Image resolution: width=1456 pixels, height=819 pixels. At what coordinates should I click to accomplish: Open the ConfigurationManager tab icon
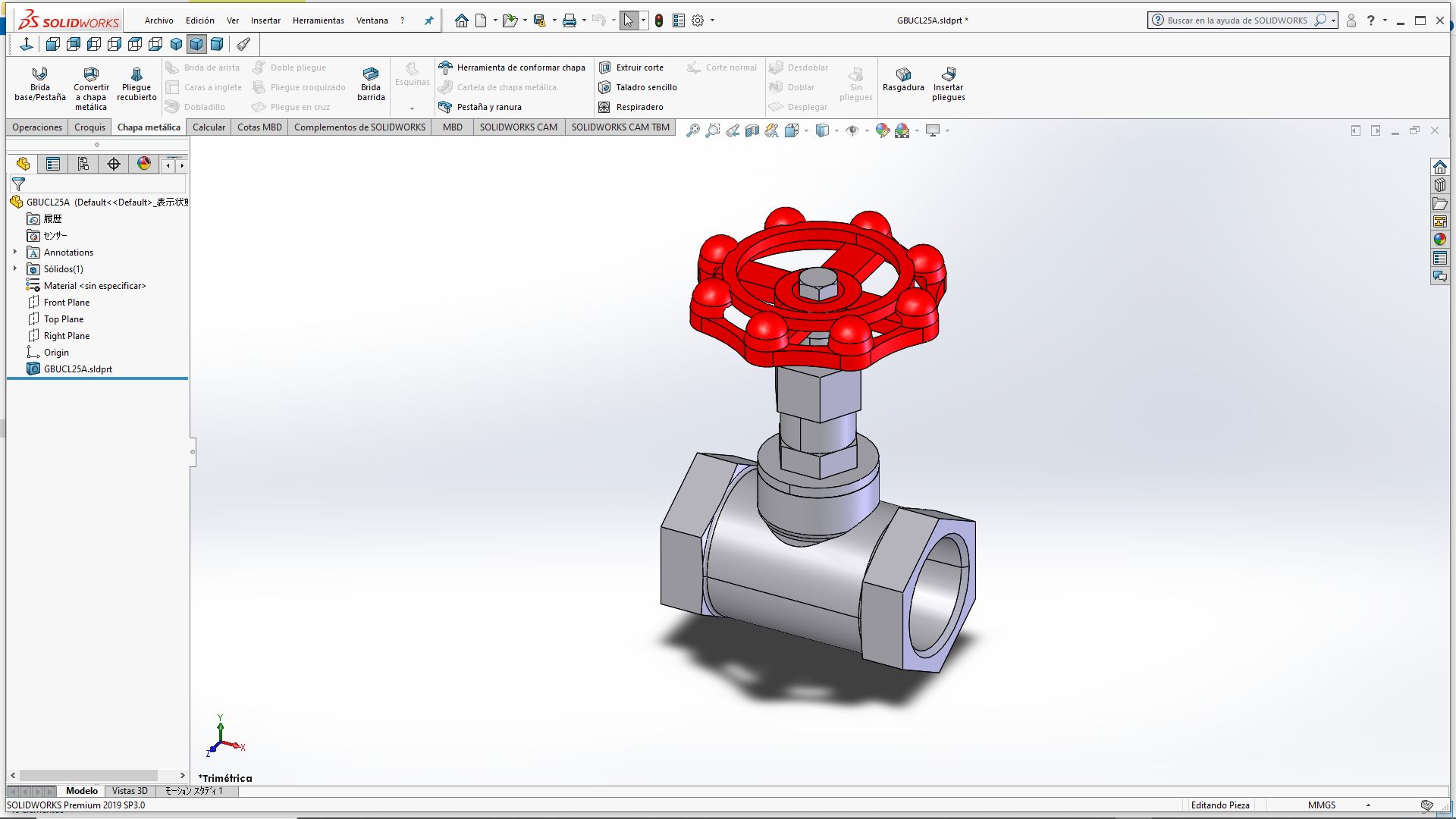(83, 164)
